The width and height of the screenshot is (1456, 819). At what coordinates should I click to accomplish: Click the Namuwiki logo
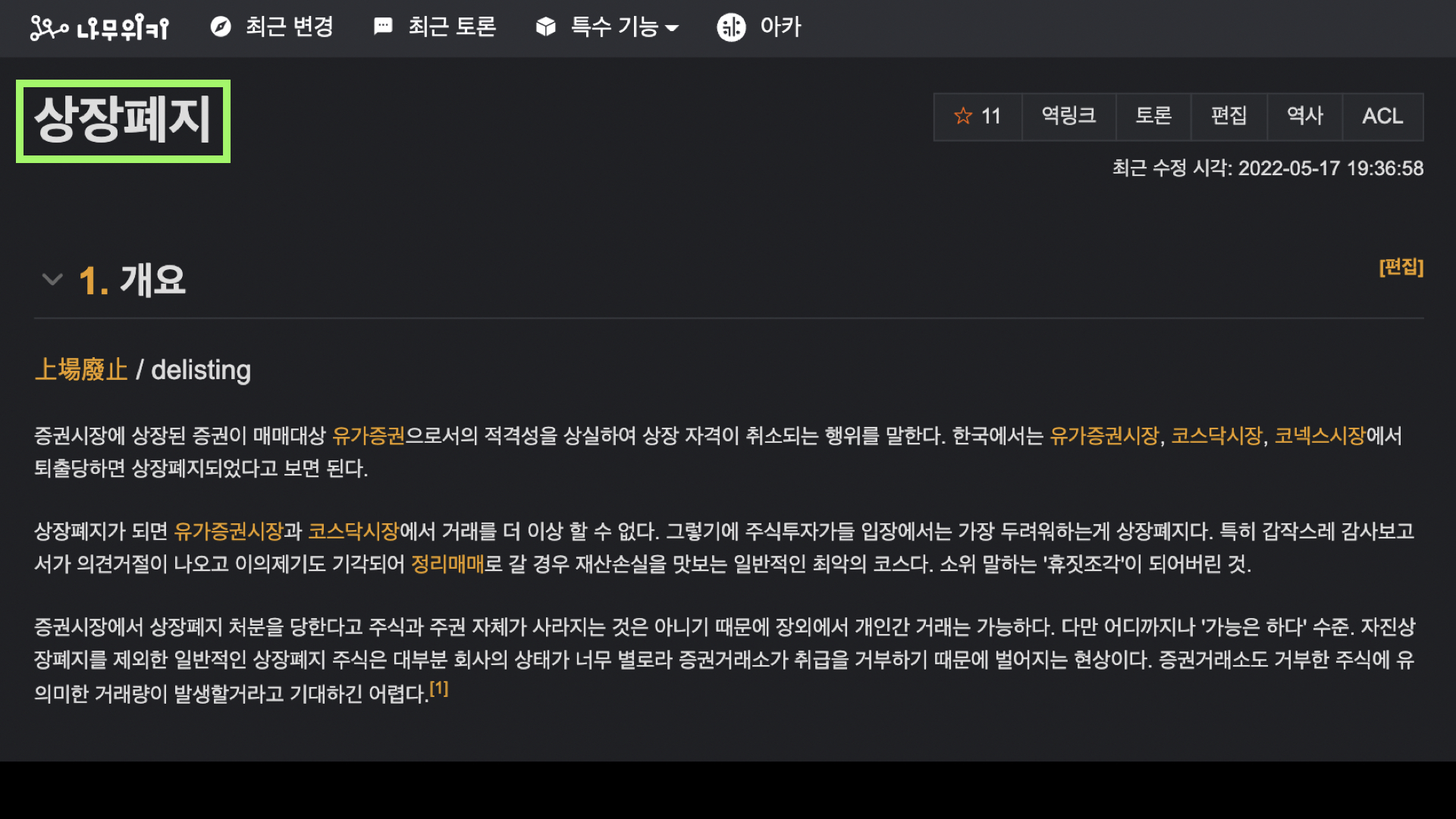tap(99, 28)
